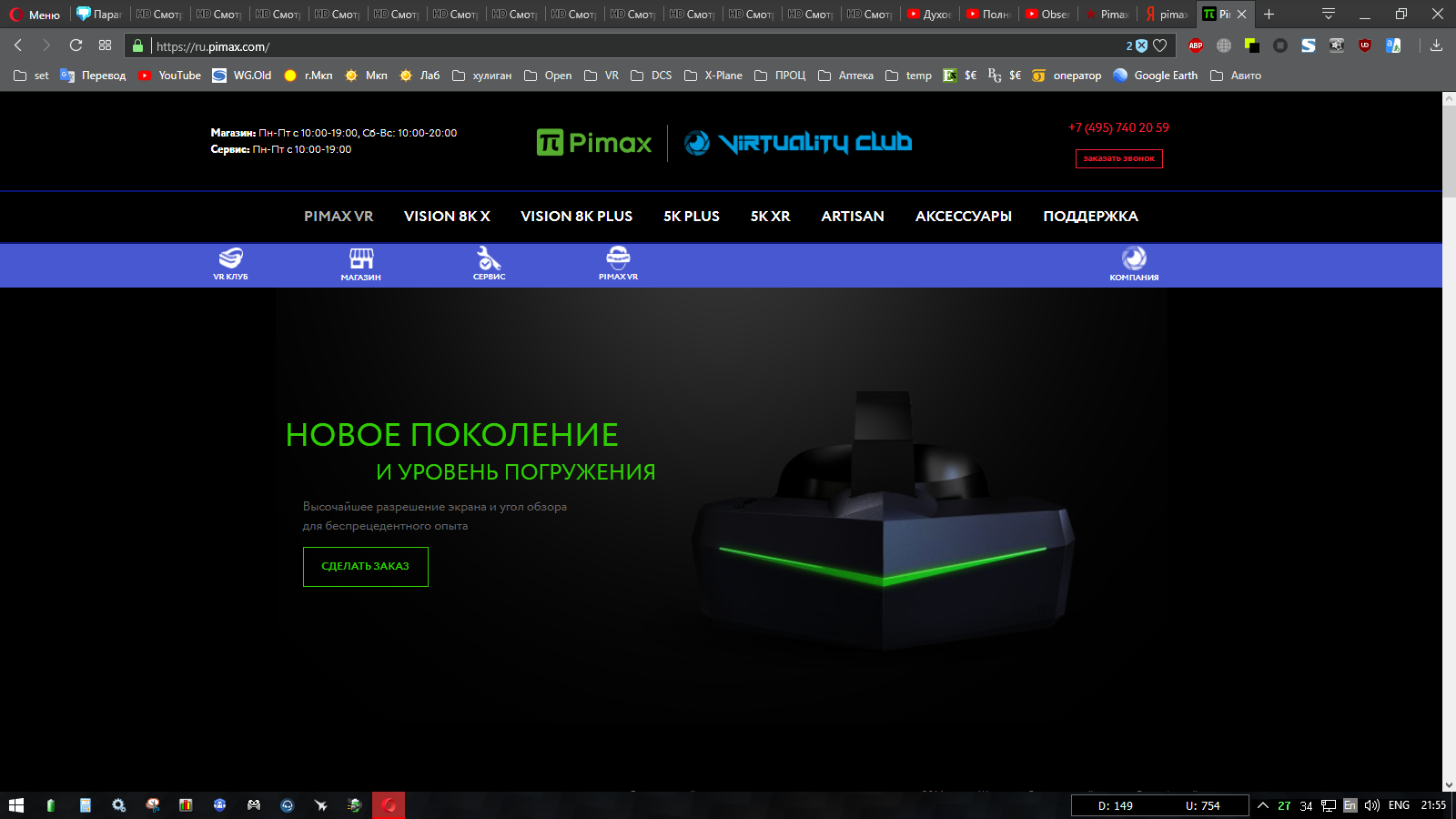Screen dimensions: 1456x819
Task: Bookmark page with the heart icon
Action: (x=1159, y=45)
